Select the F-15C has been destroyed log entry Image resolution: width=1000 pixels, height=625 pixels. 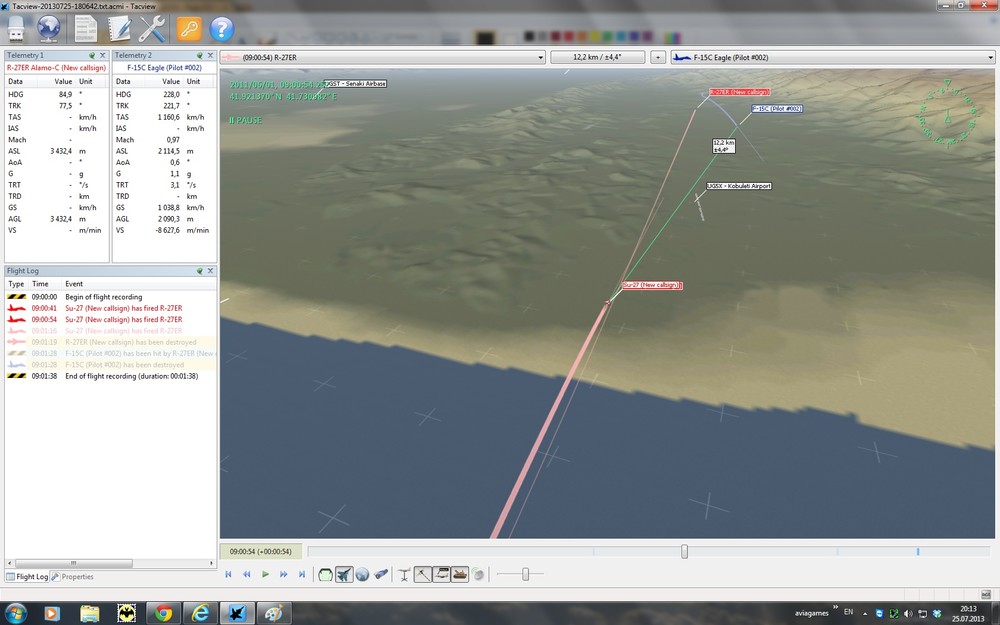coord(110,365)
